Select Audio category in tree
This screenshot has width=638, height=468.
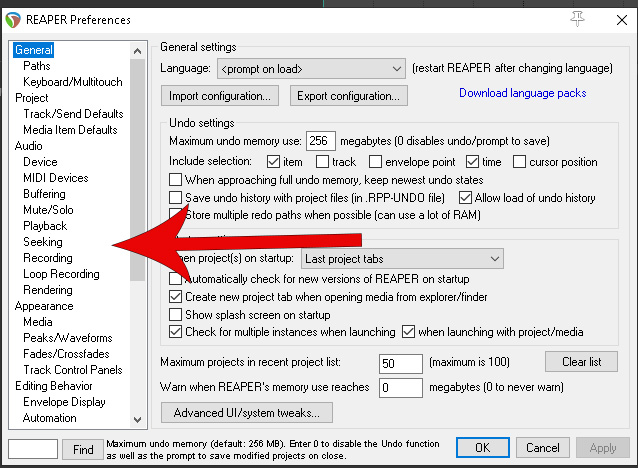click(x=28, y=146)
